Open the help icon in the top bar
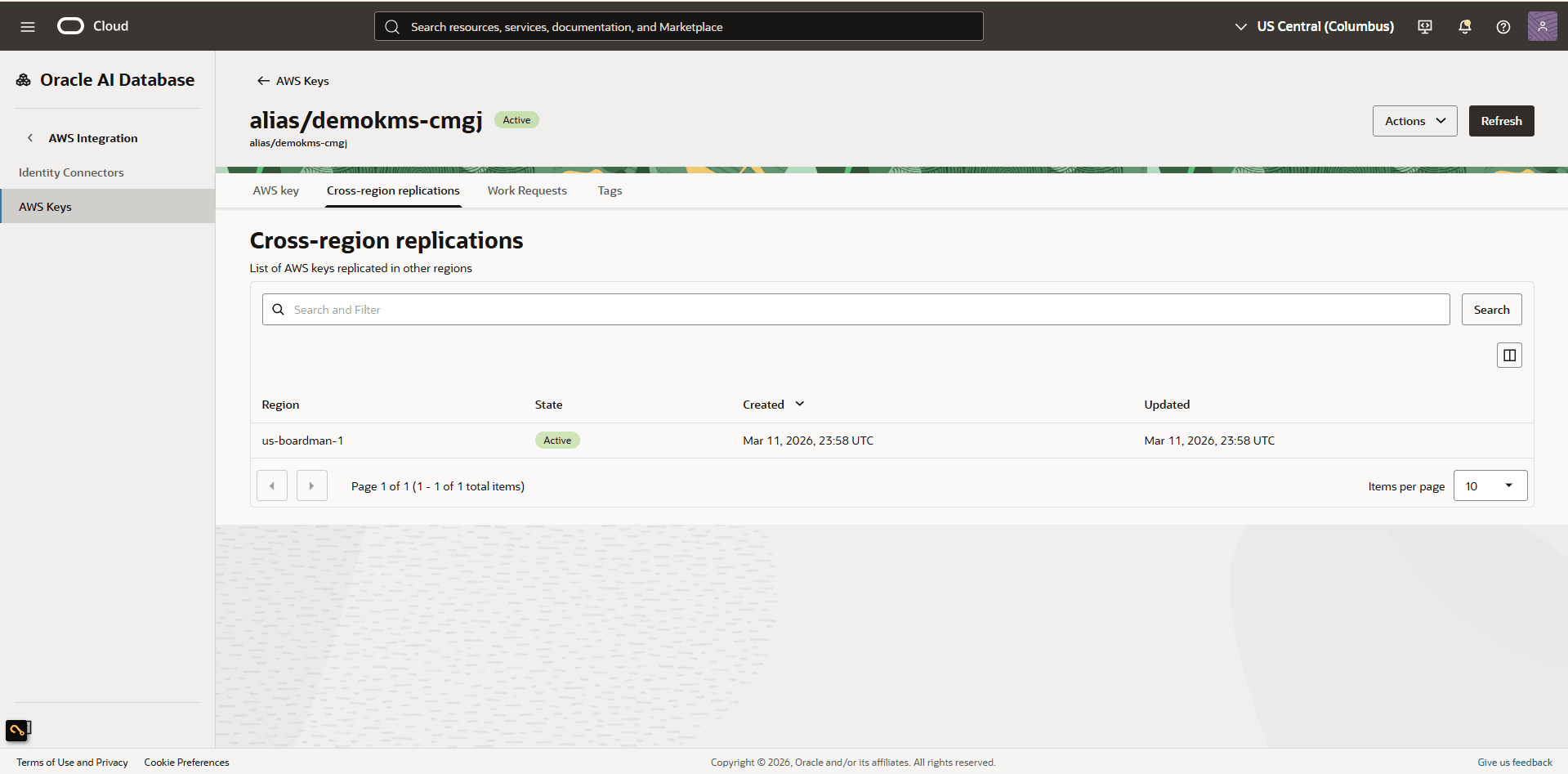This screenshot has width=1568, height=774. point(1503,26)
